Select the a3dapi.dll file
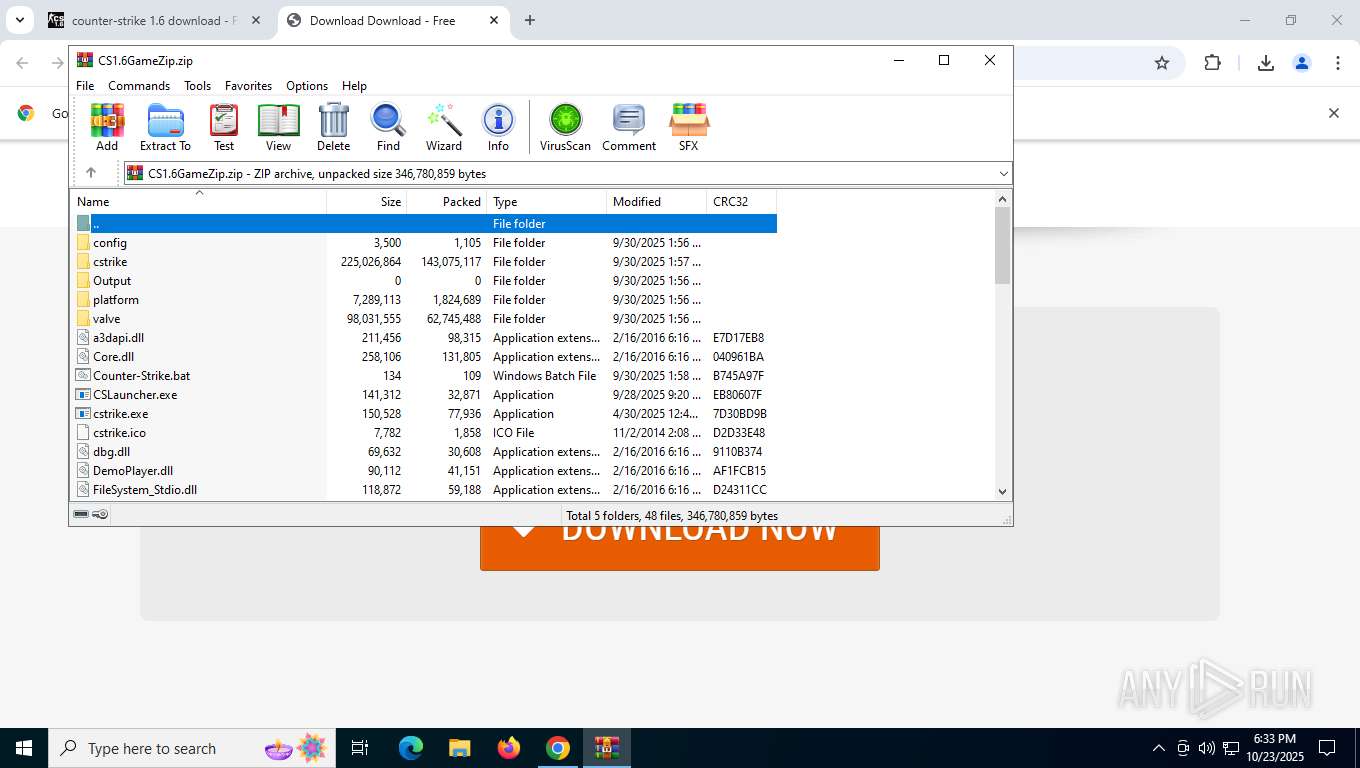 point(424,338)
